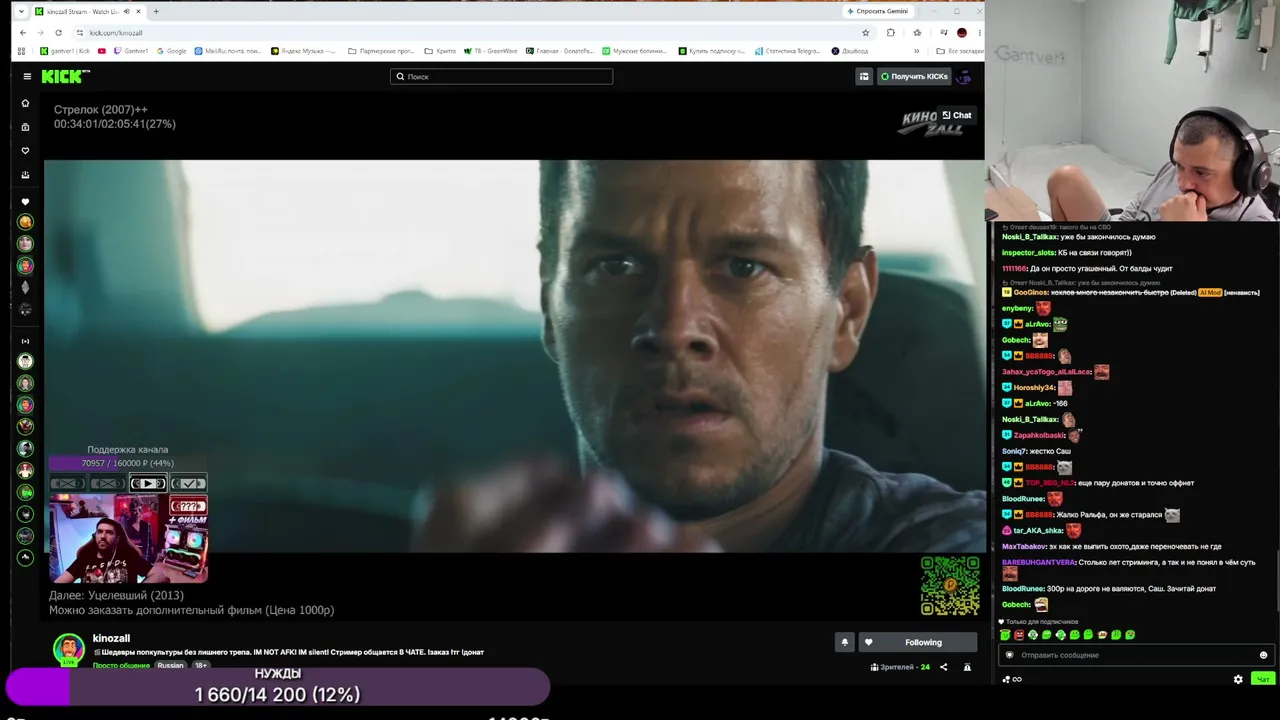Image resolution: width=1280 pixels, height=720 pixels.
Task: Expand the Партнерские прог... bookmarks folder
Action: coord(381,51)
